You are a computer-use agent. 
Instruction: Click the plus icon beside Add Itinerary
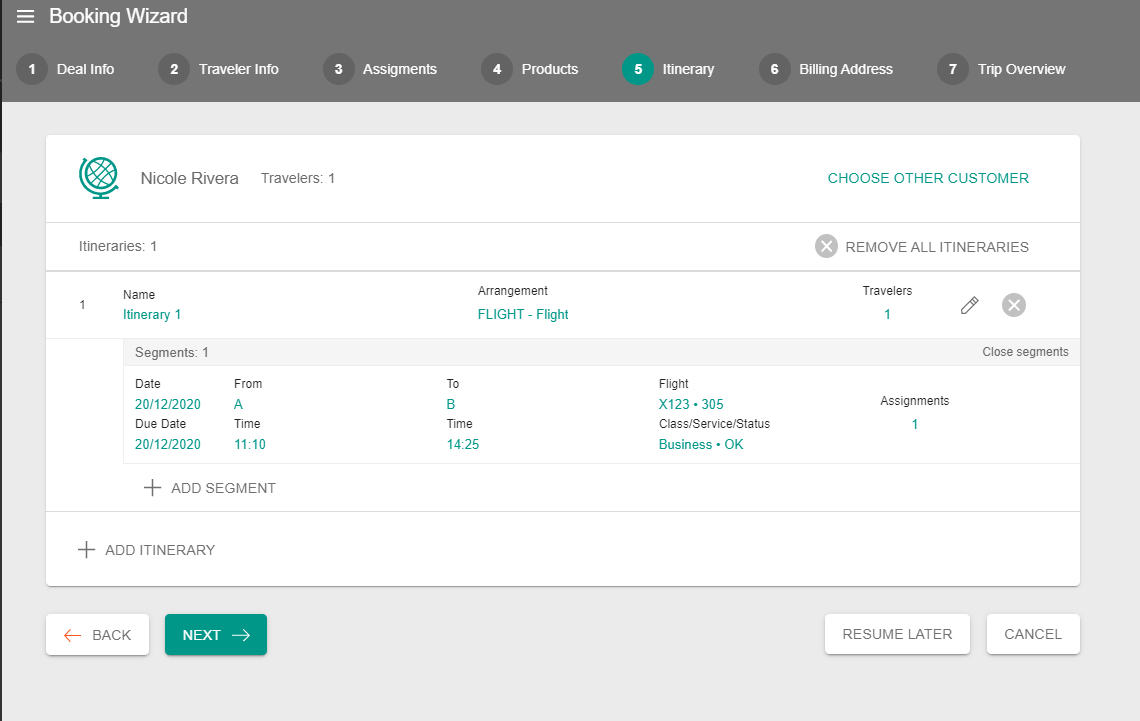pos(86,549)
